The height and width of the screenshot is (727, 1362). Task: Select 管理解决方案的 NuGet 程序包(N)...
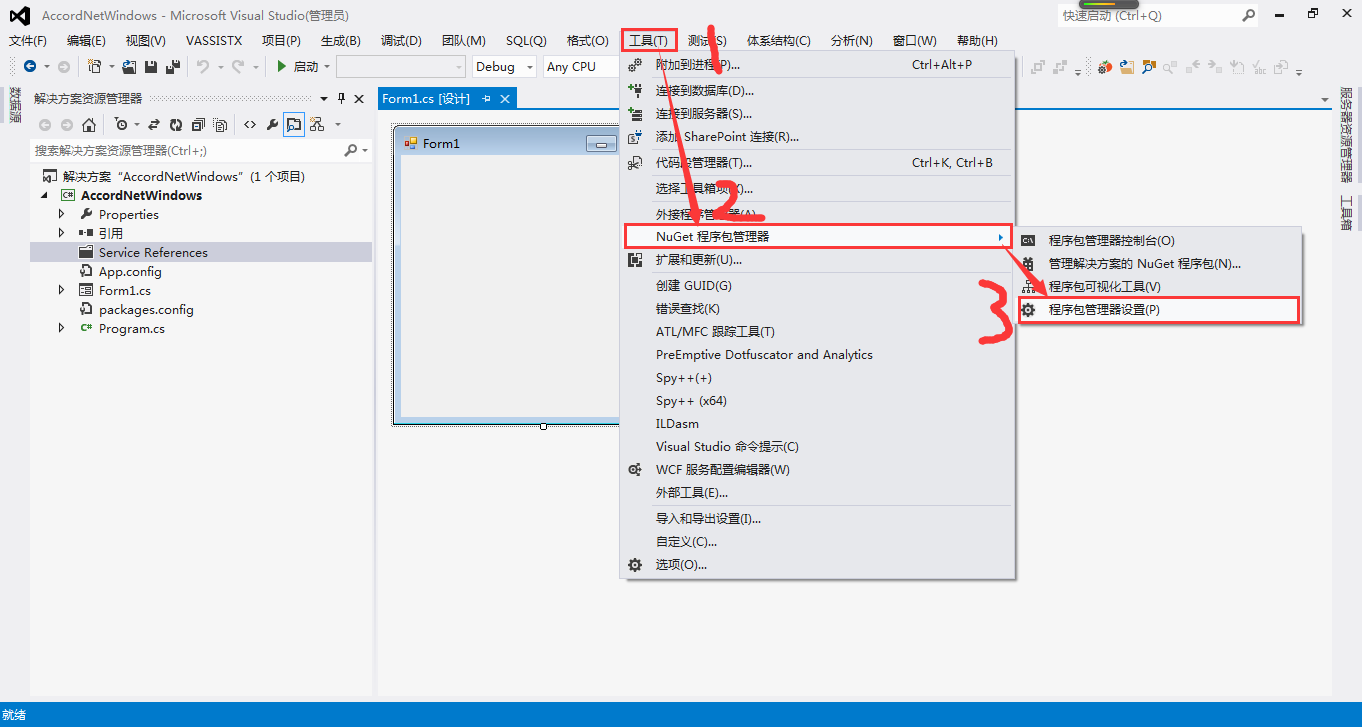[x=1158, y=264]
